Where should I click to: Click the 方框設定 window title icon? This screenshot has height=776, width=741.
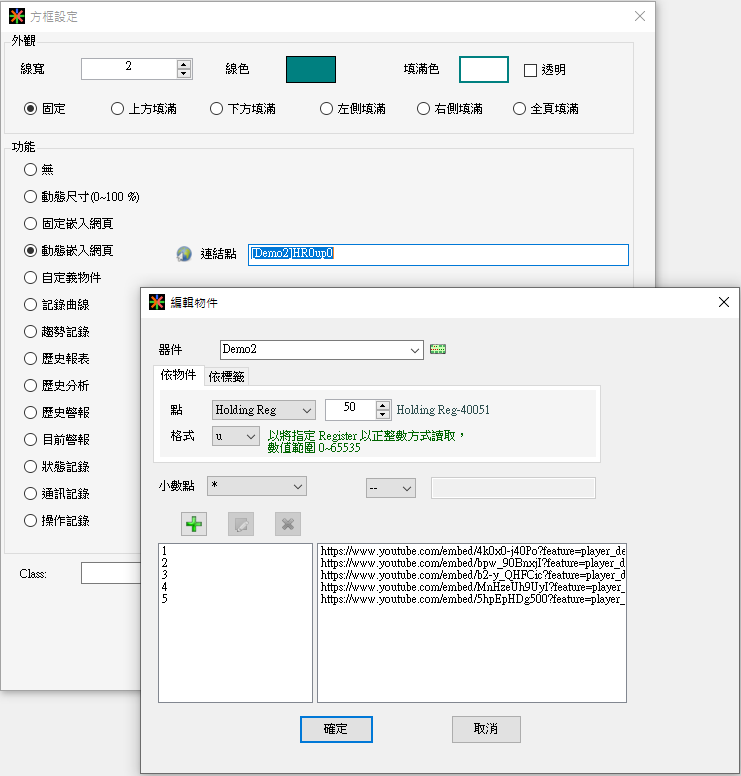tap(16, 16)
